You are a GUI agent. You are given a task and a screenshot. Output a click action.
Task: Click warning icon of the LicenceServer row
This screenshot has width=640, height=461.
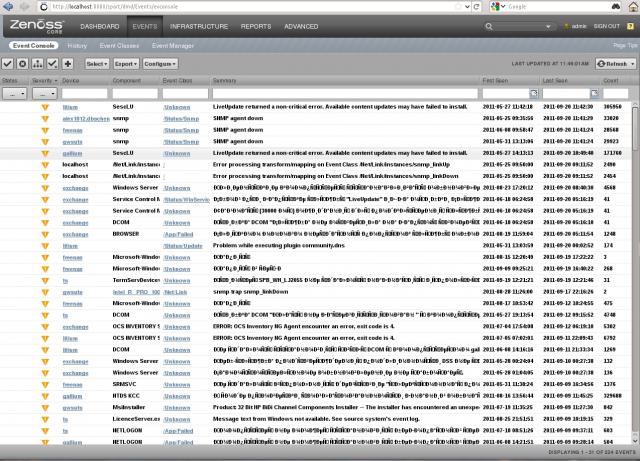point(45,419)
